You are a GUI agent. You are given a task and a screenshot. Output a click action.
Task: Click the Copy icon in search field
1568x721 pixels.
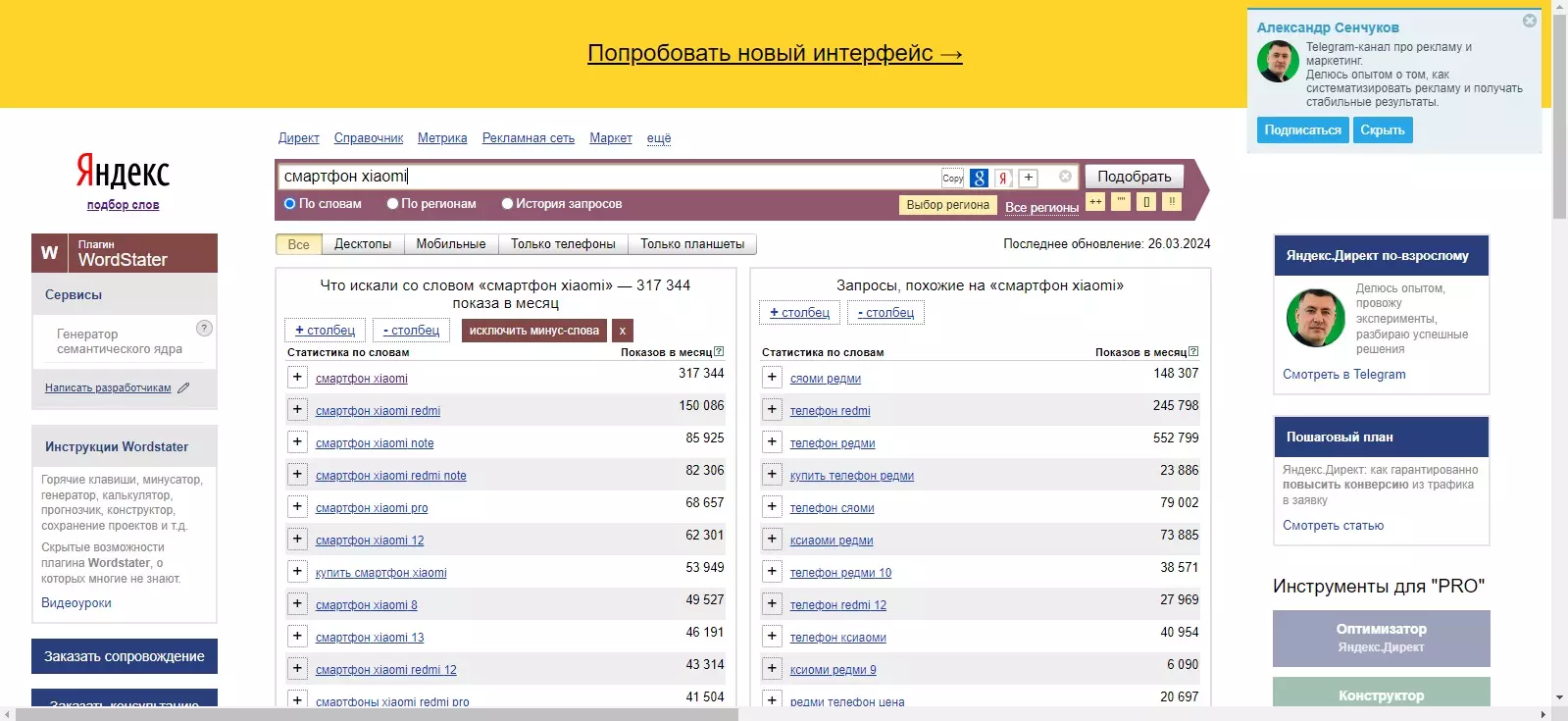(952, 178)
